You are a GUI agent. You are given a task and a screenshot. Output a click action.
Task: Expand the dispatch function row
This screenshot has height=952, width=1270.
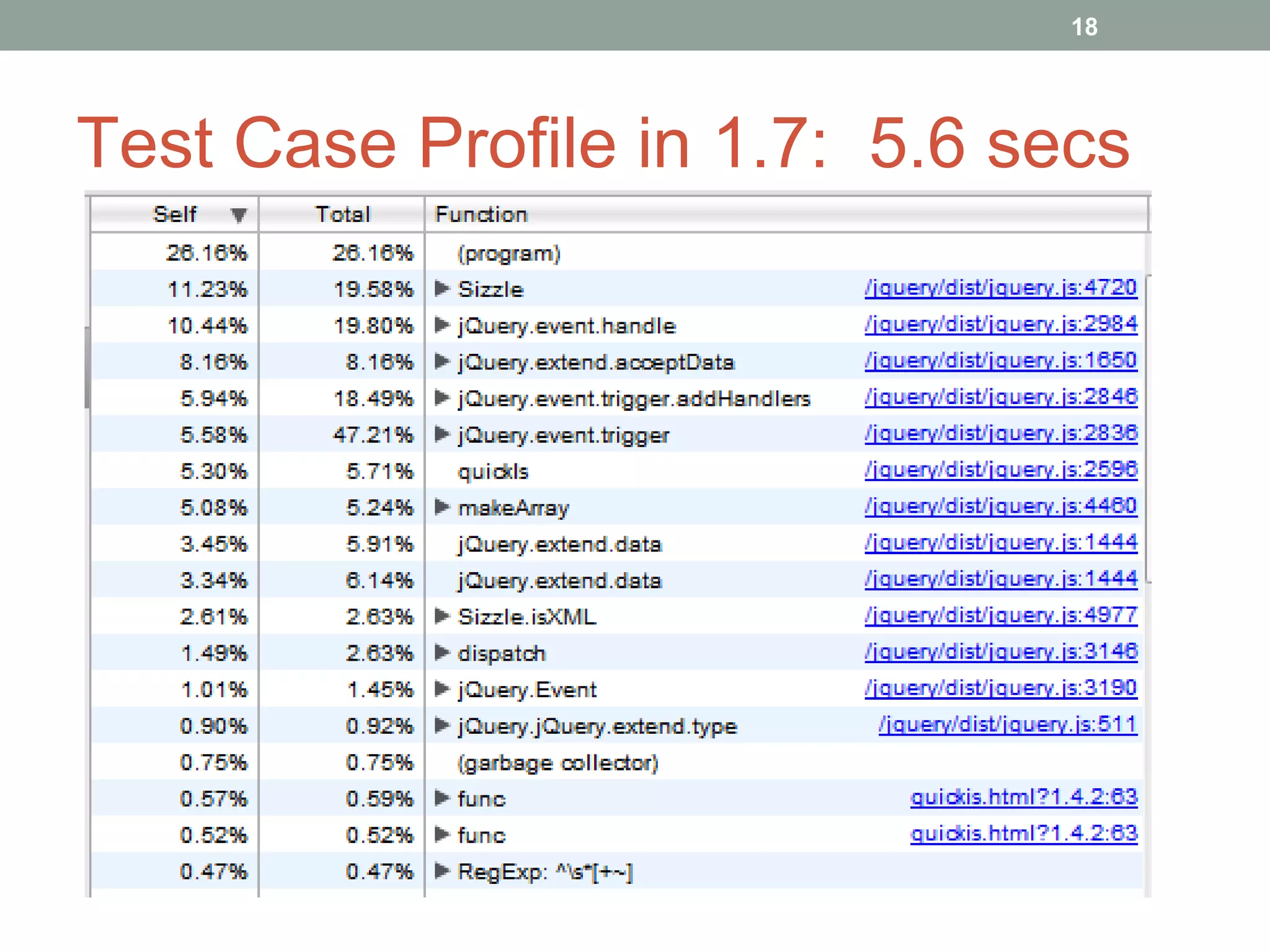[442, 652]
